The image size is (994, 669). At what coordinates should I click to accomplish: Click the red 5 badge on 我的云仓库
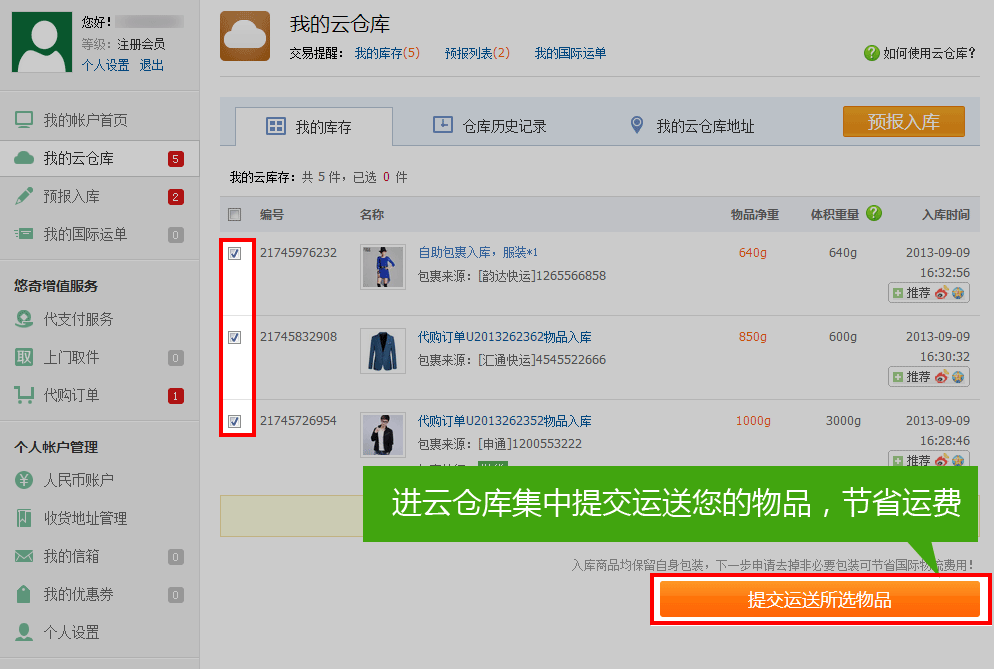(x=176, y=159)
